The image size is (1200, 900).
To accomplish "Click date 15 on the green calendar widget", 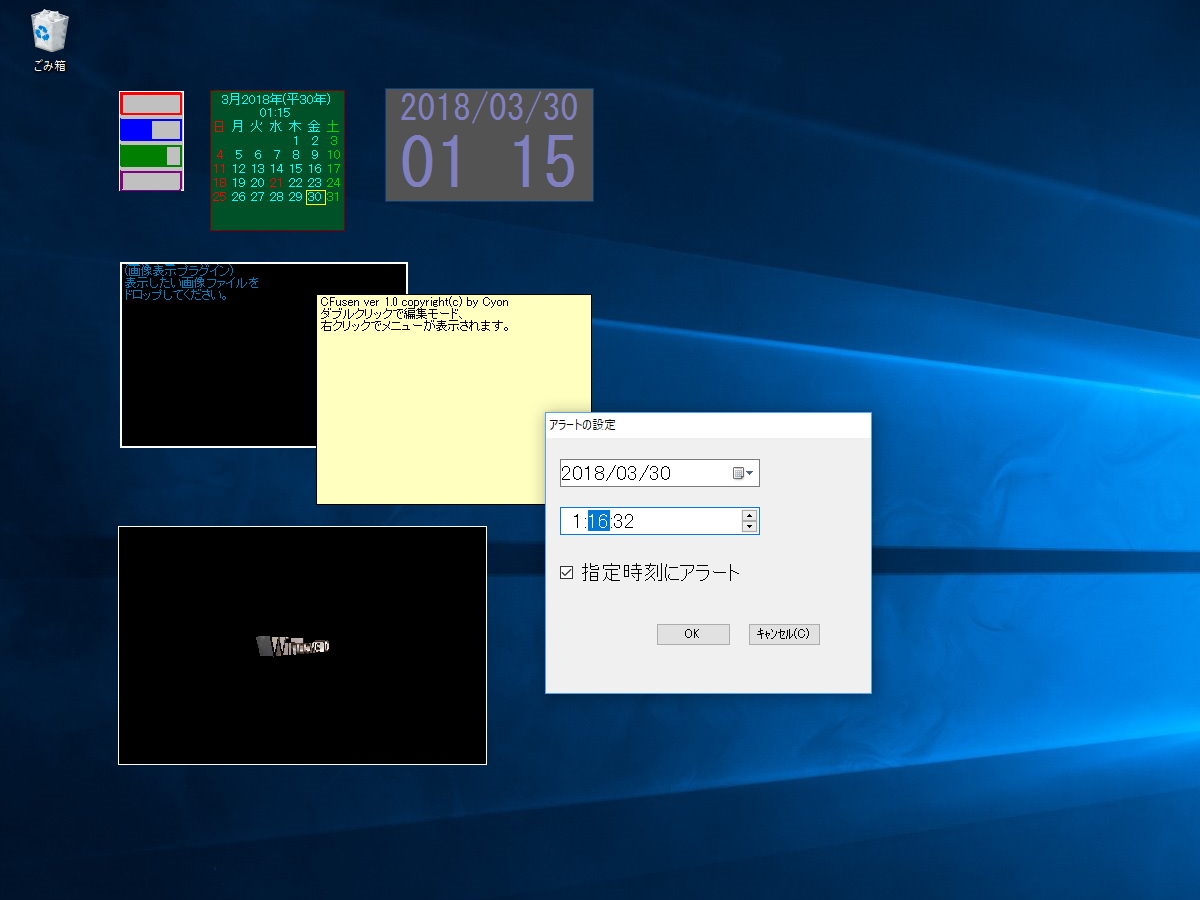I will pos(295,168).
